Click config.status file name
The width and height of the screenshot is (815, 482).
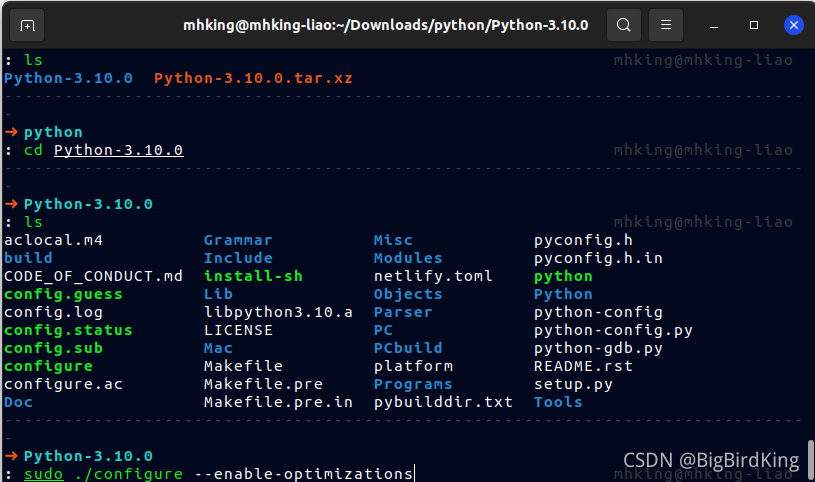tap(68, 330)
